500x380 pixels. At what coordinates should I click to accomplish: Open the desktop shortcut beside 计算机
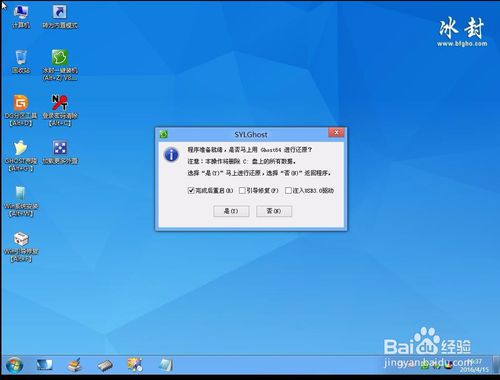tap(60, 16)
